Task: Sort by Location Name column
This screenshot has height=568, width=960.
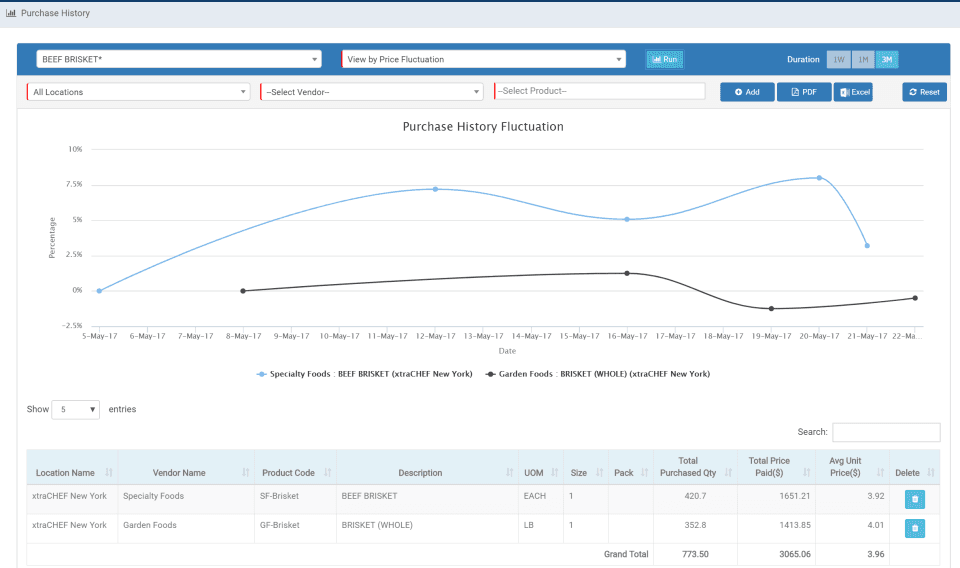Action: [72, 473]
